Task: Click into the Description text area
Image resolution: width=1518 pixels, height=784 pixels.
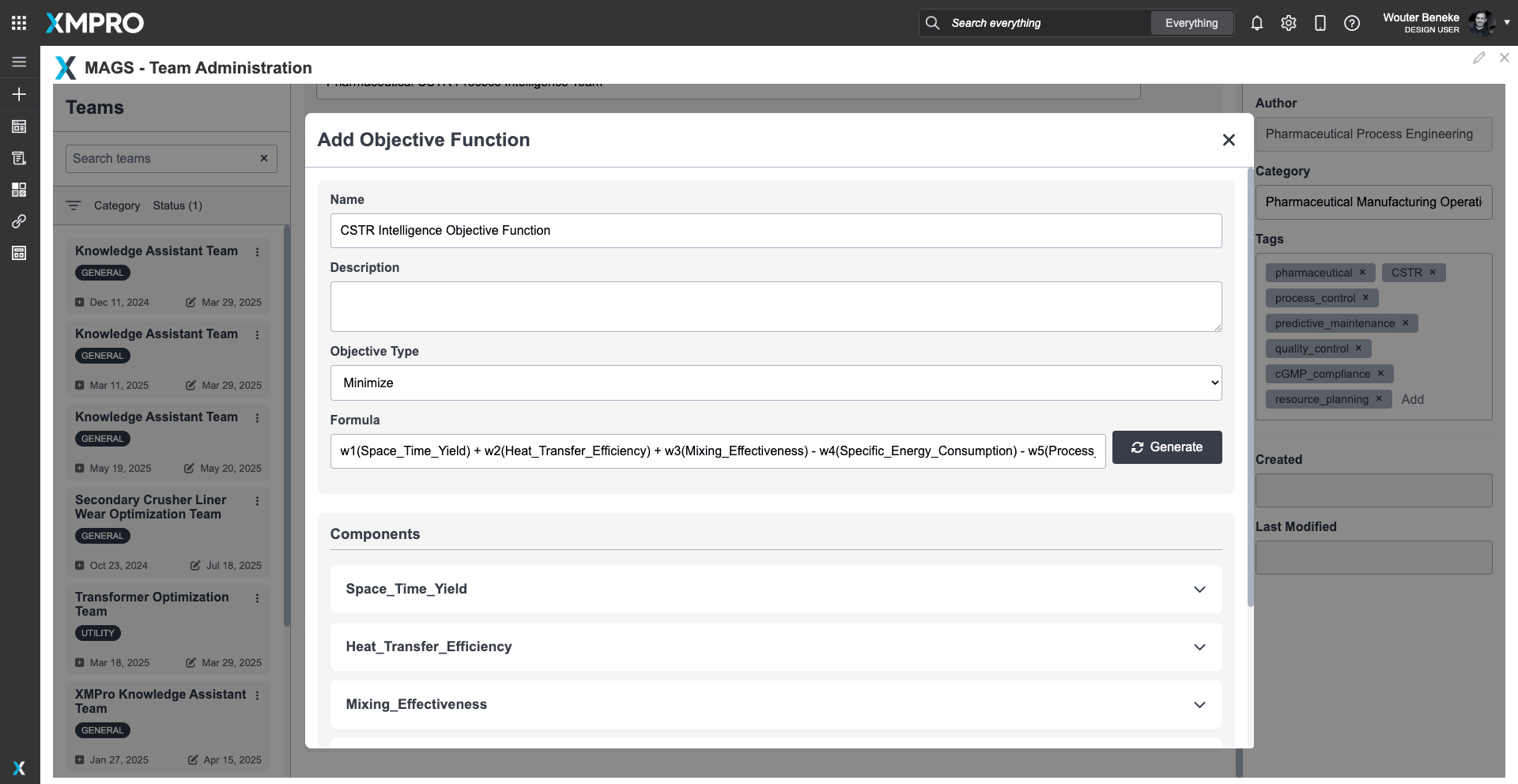Action: click(775, 307)
